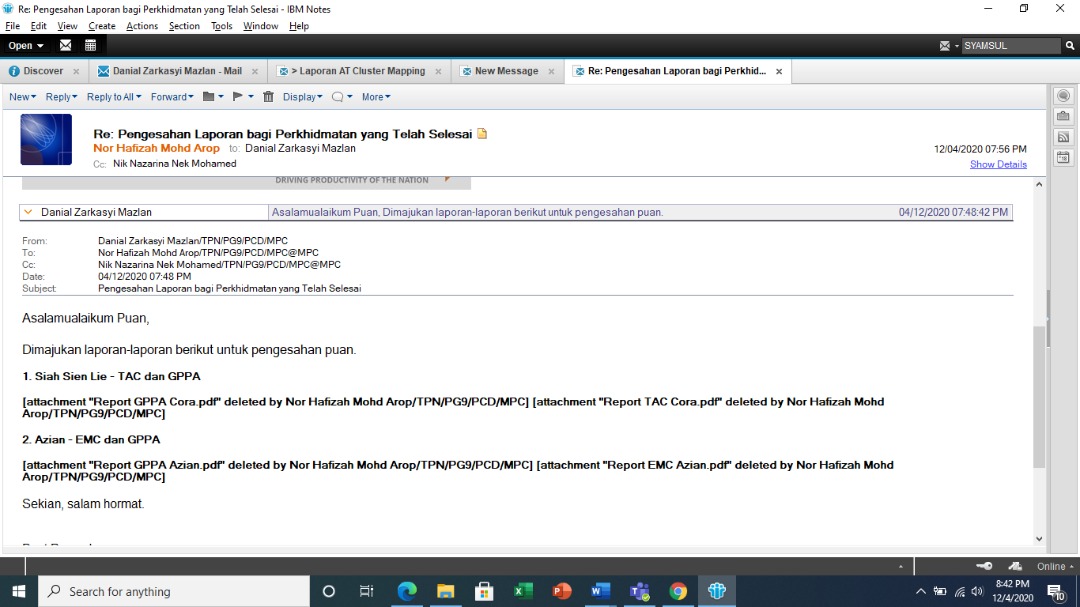Open the Reply dropdown
Viewport: 1080px width, 607px height.
click(x=61, y=97)
